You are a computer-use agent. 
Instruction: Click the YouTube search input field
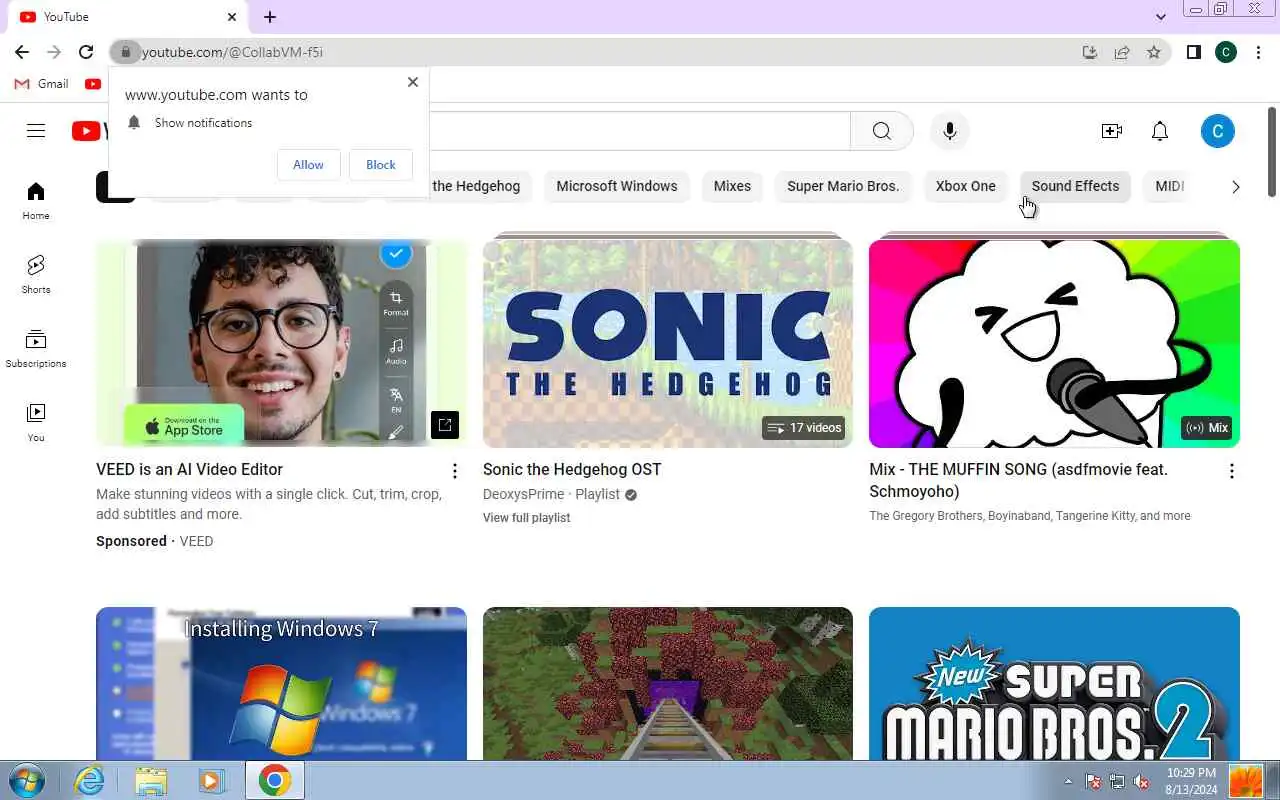pyautogui.click(x=640, y=131)
